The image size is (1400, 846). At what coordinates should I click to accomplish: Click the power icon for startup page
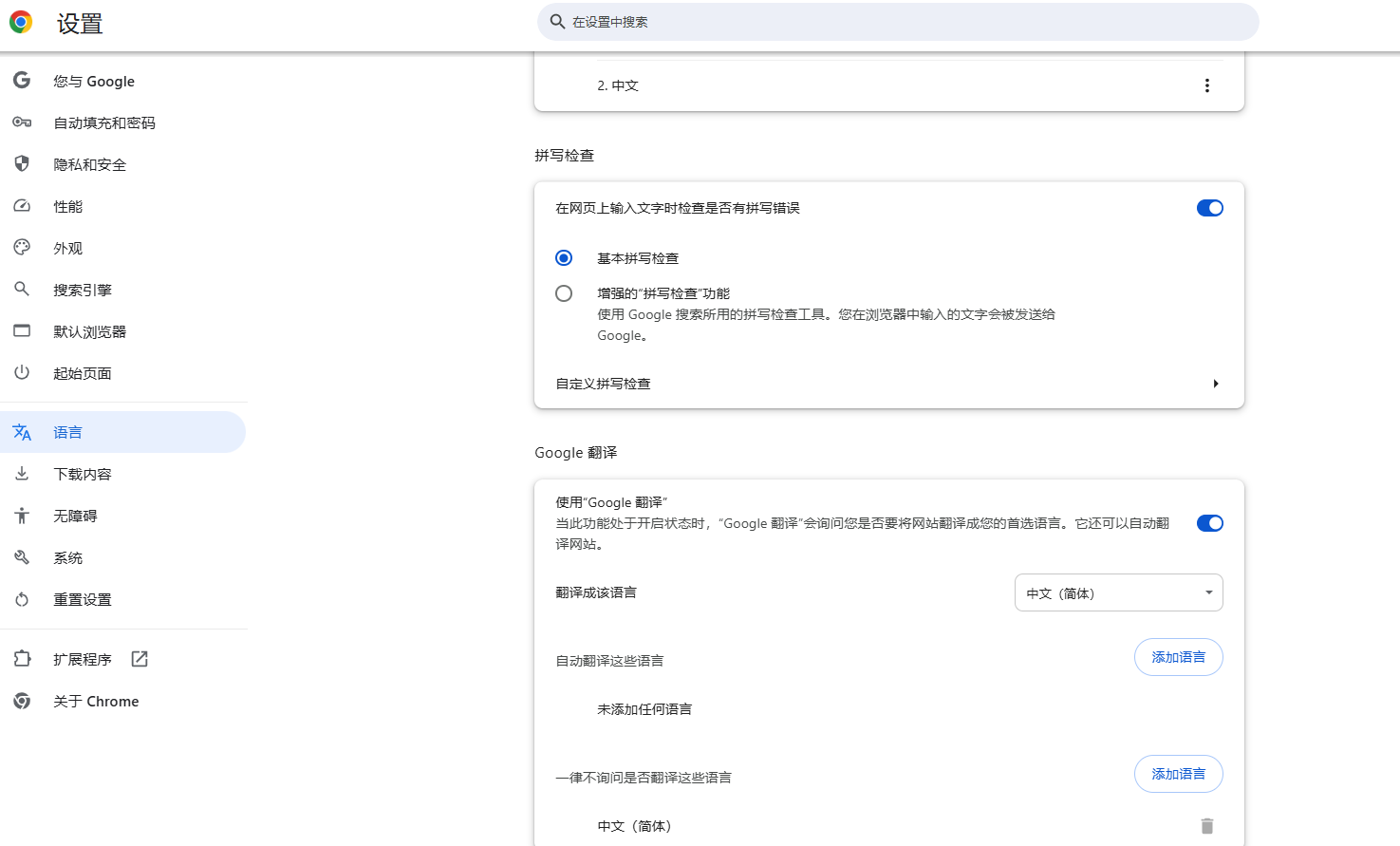22,373
